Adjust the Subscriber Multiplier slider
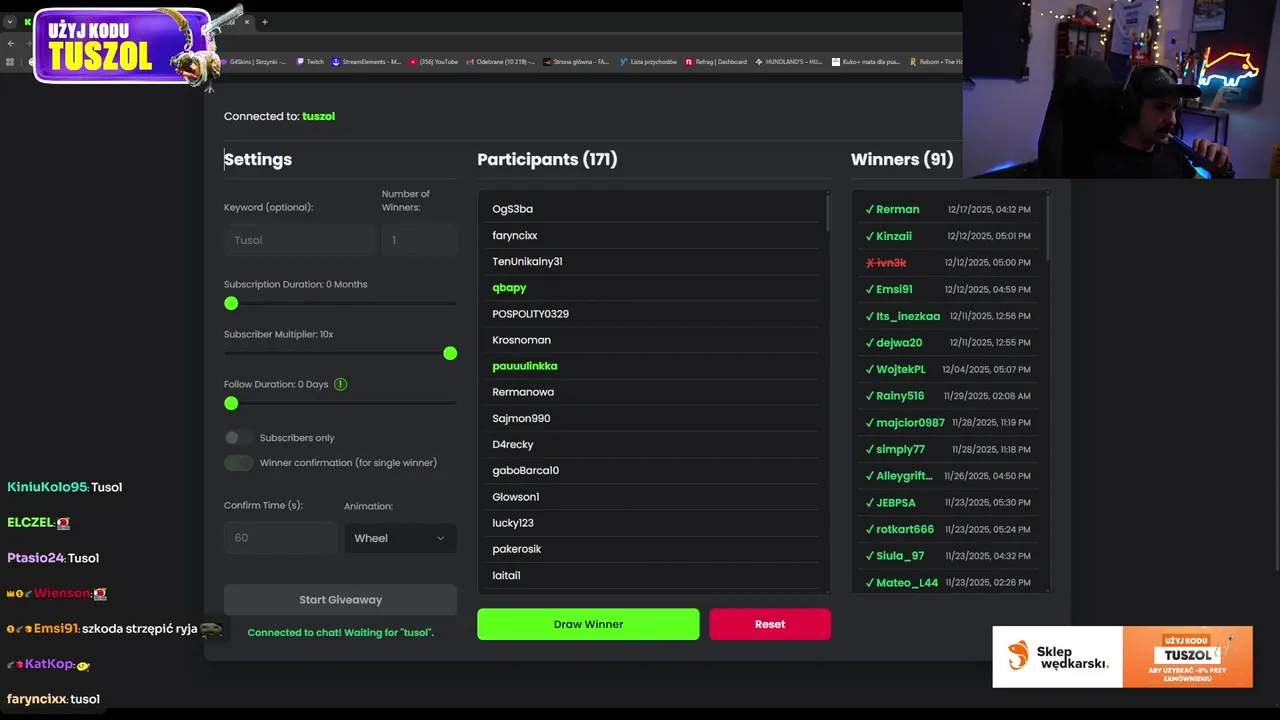The width and height of the screenshot is (1280, 720). coord(340,353)
